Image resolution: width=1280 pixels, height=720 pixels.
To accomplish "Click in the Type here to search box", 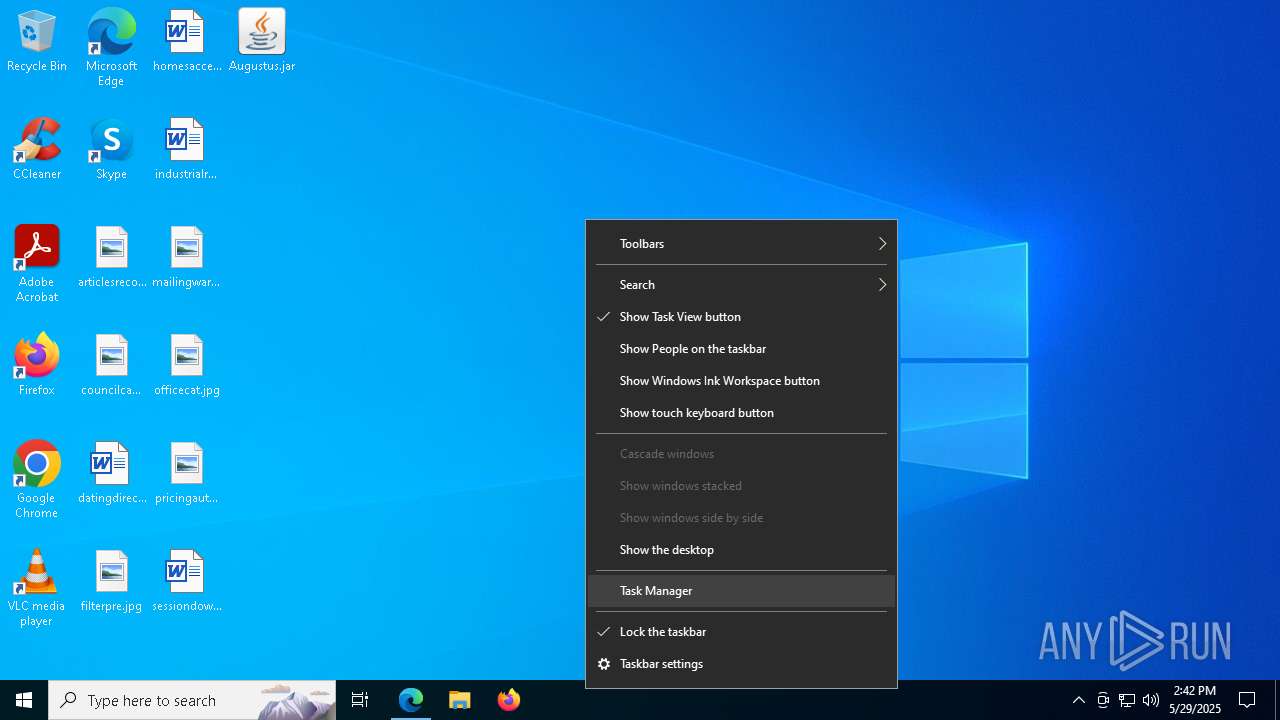I will pyautogui.click(x=192, y=700).
